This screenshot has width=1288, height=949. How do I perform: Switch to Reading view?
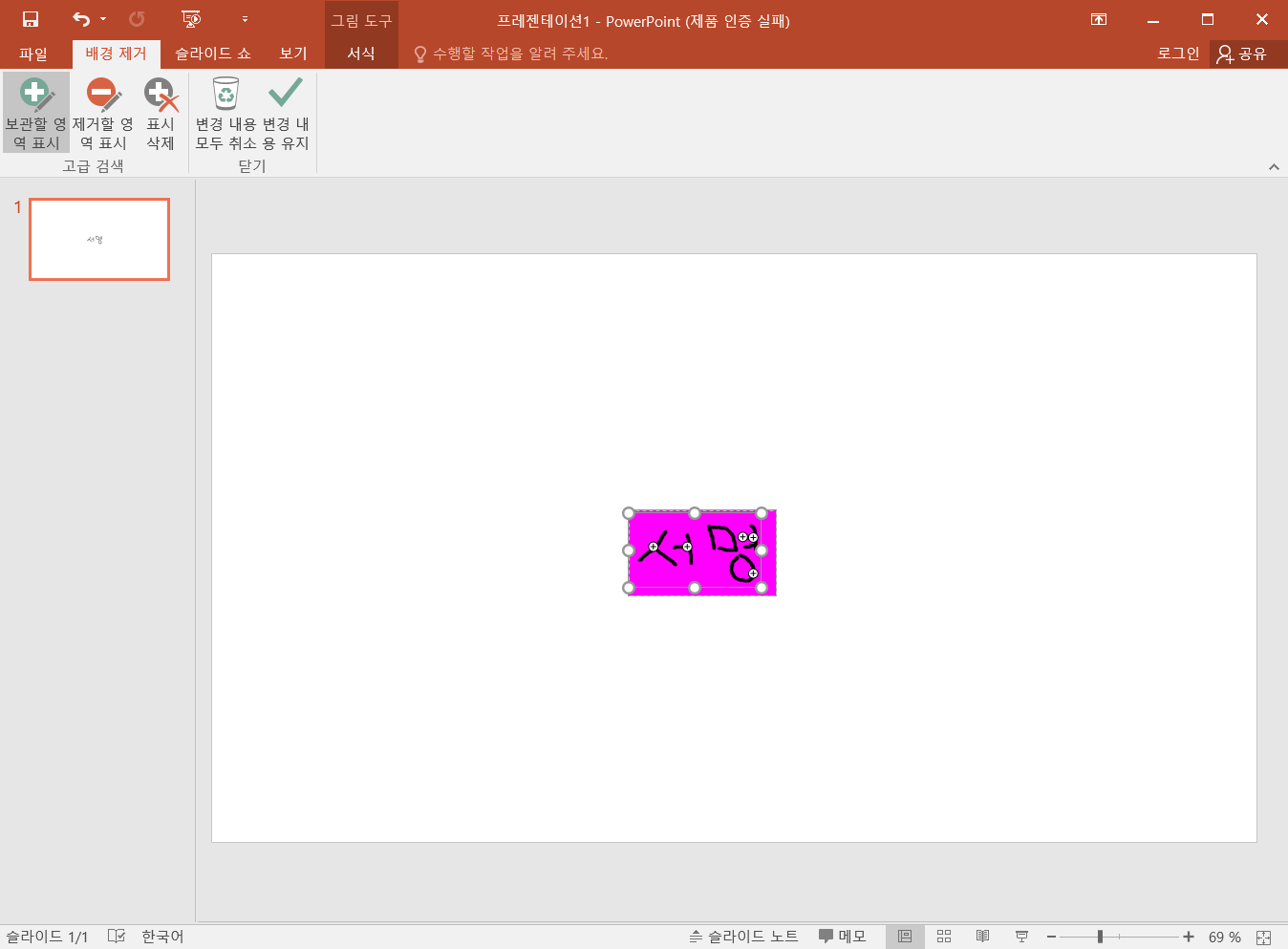coord(982,937)
